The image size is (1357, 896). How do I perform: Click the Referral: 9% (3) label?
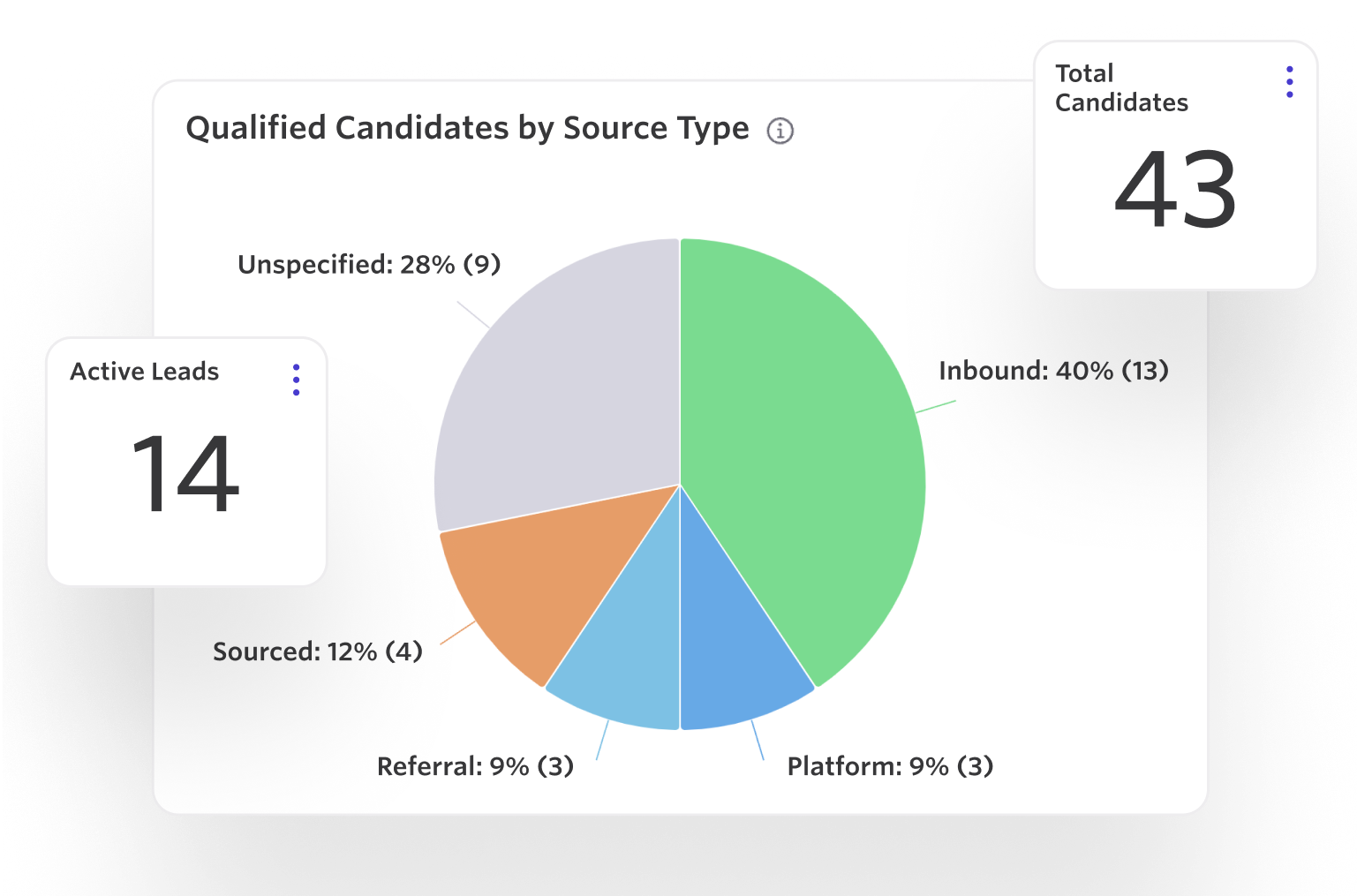[x=476, y=766]
